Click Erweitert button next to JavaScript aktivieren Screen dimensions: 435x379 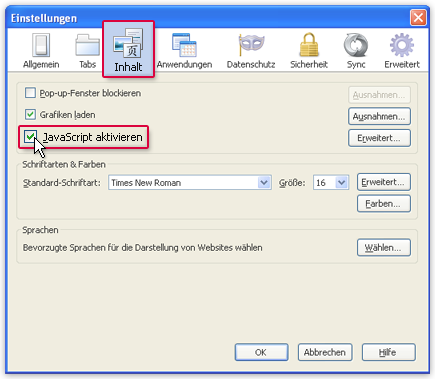click(x=379, y=138)
